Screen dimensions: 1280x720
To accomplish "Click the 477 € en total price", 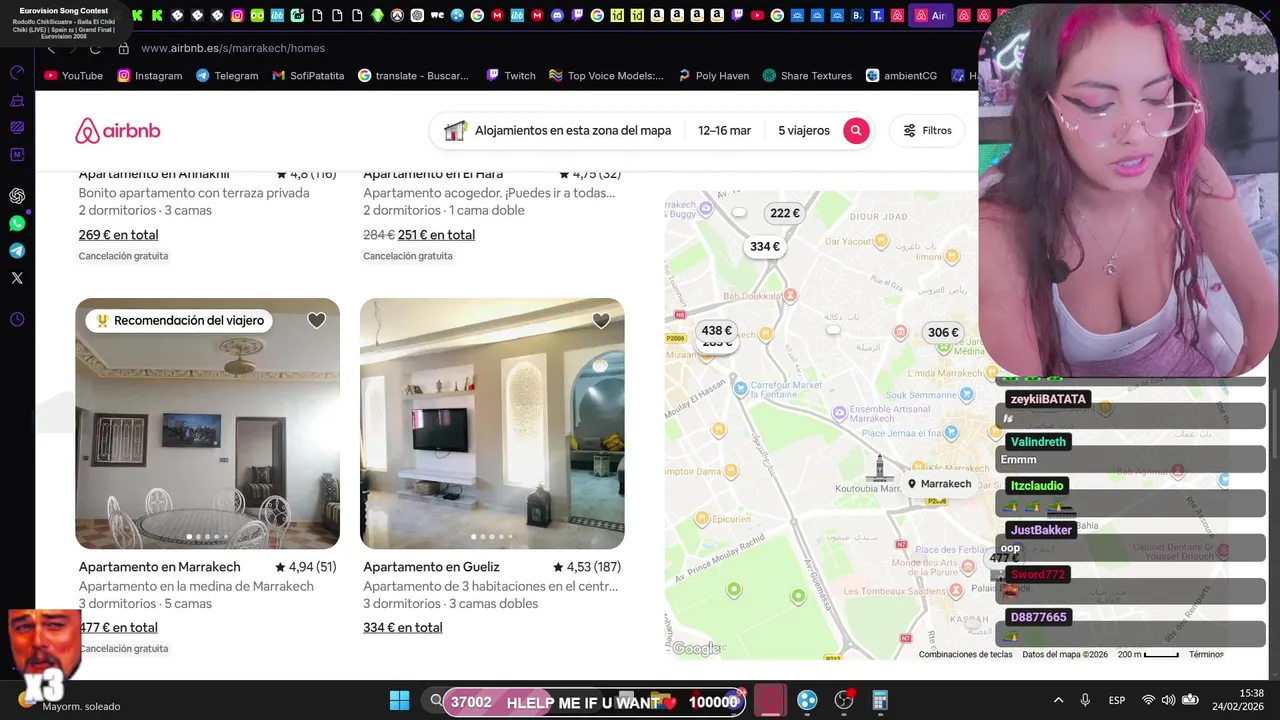I will coord(118,628).
